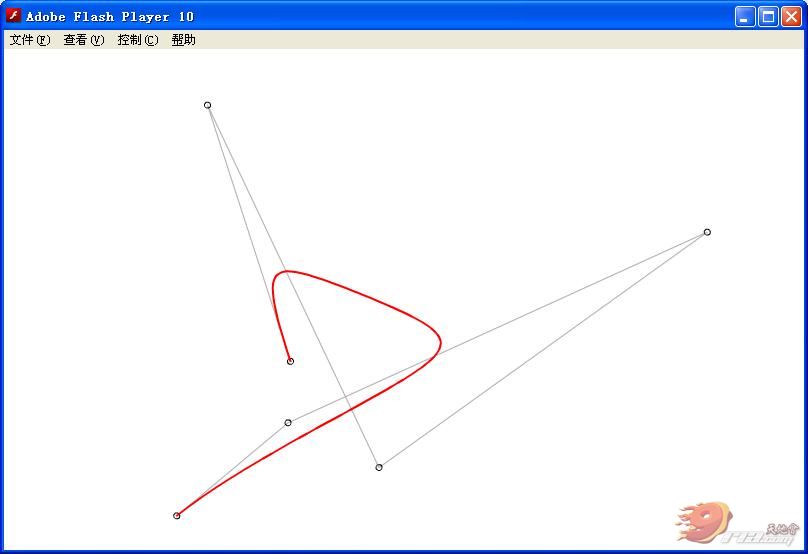Click the Flash Player title bar icon
The width and height of the screenshot is (808, 554).
pos(13,16)
